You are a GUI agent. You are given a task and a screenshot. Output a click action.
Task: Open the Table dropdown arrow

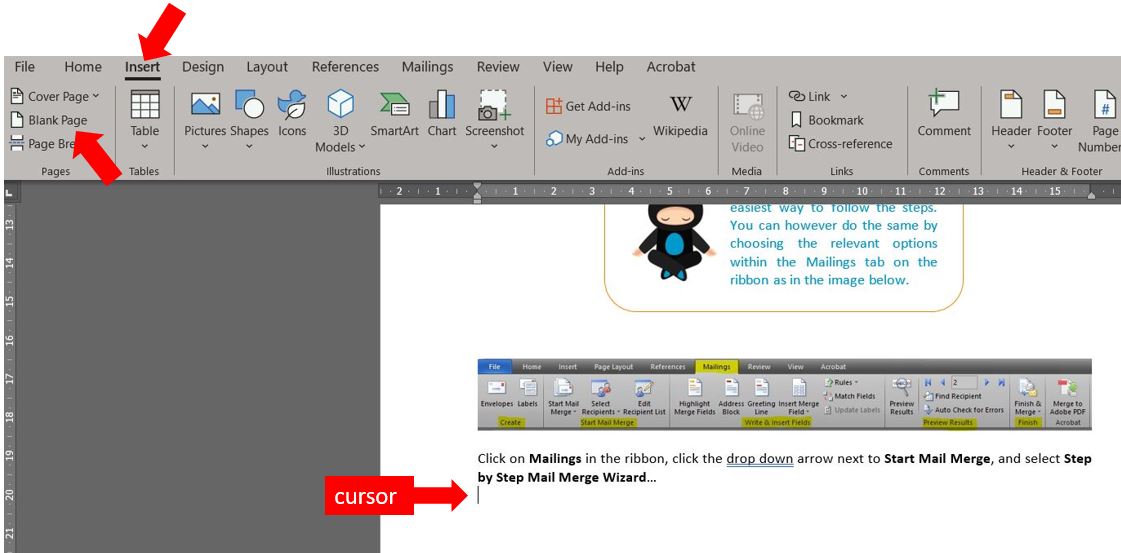(x=144, y=146)
